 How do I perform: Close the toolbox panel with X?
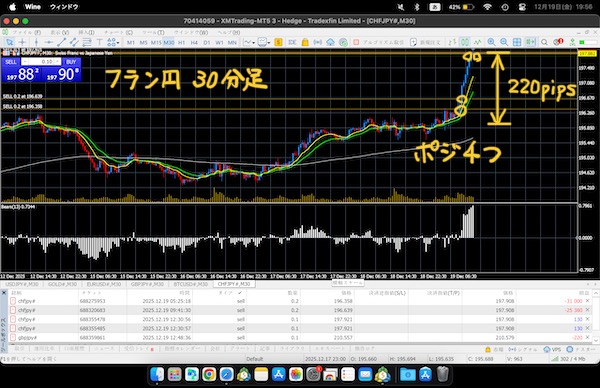4,293
